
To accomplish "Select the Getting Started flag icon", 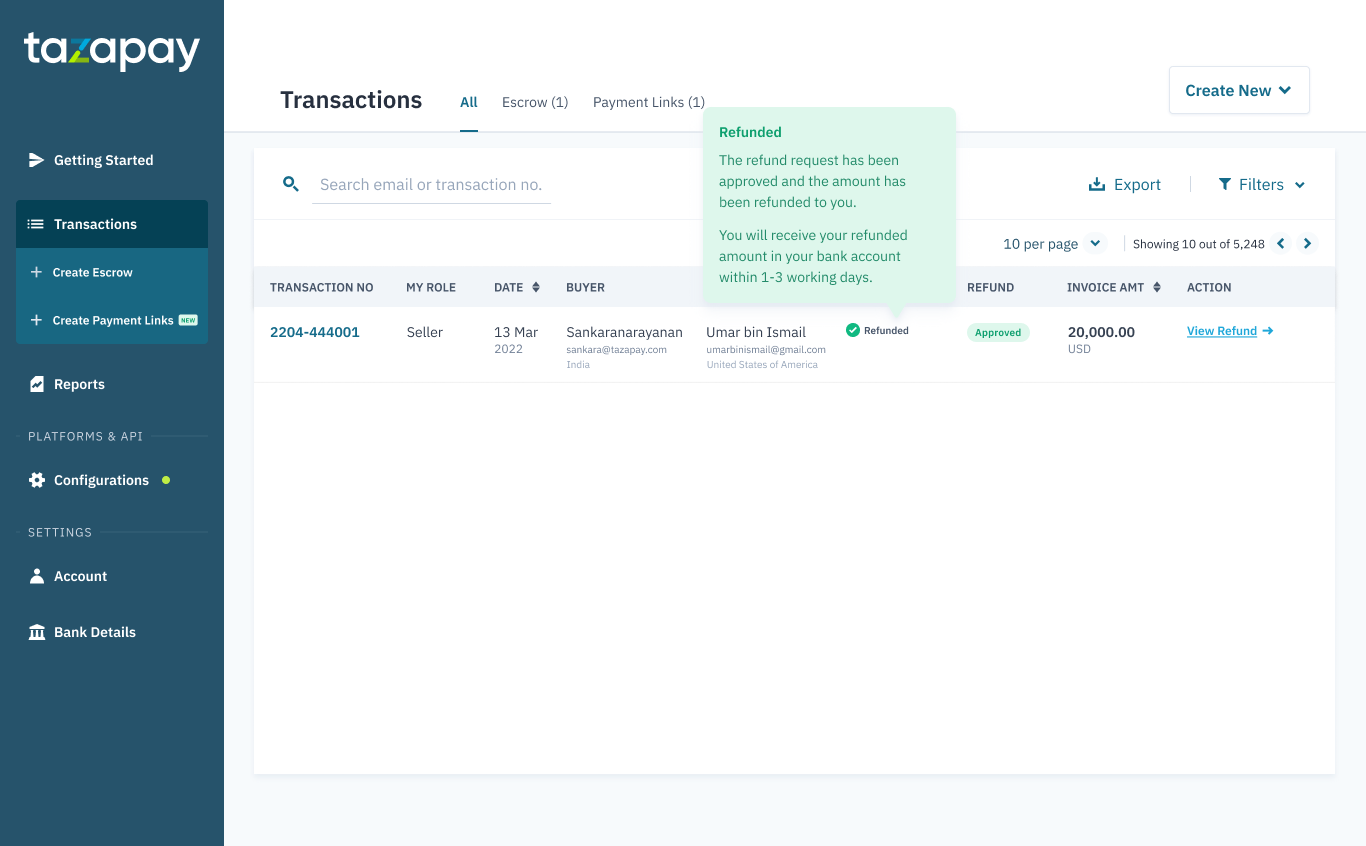I will [36, 160].
